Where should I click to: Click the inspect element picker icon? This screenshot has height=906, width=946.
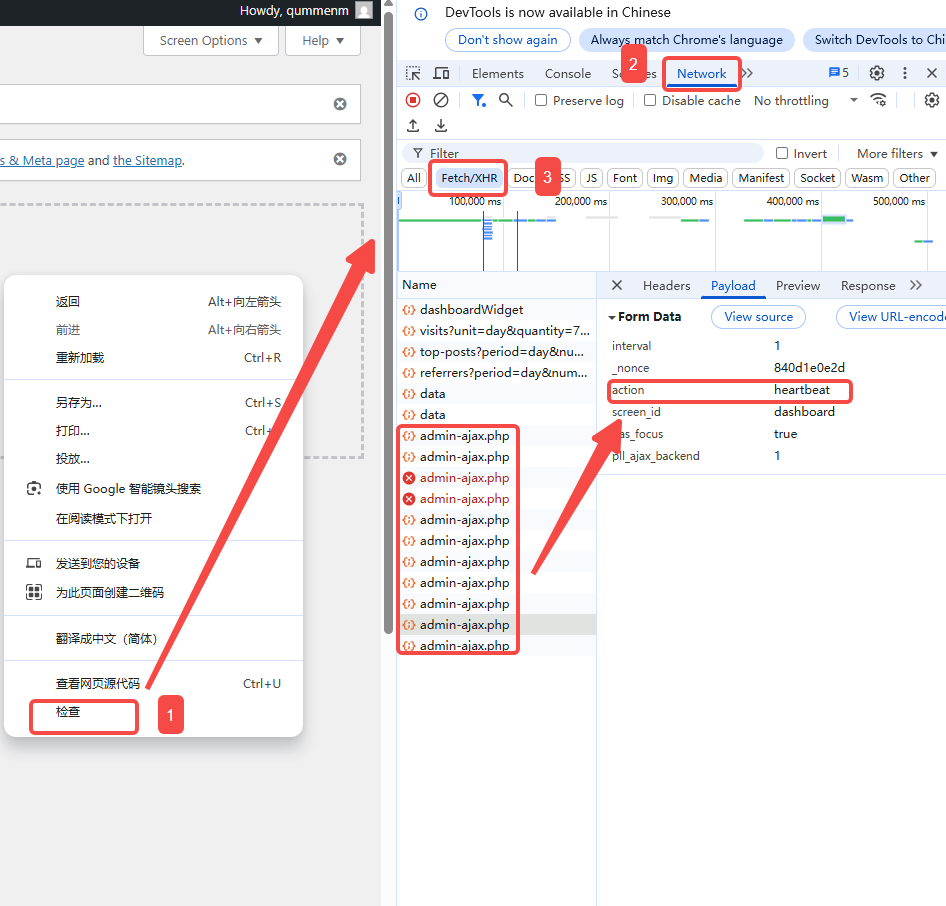tap(413, 74)
